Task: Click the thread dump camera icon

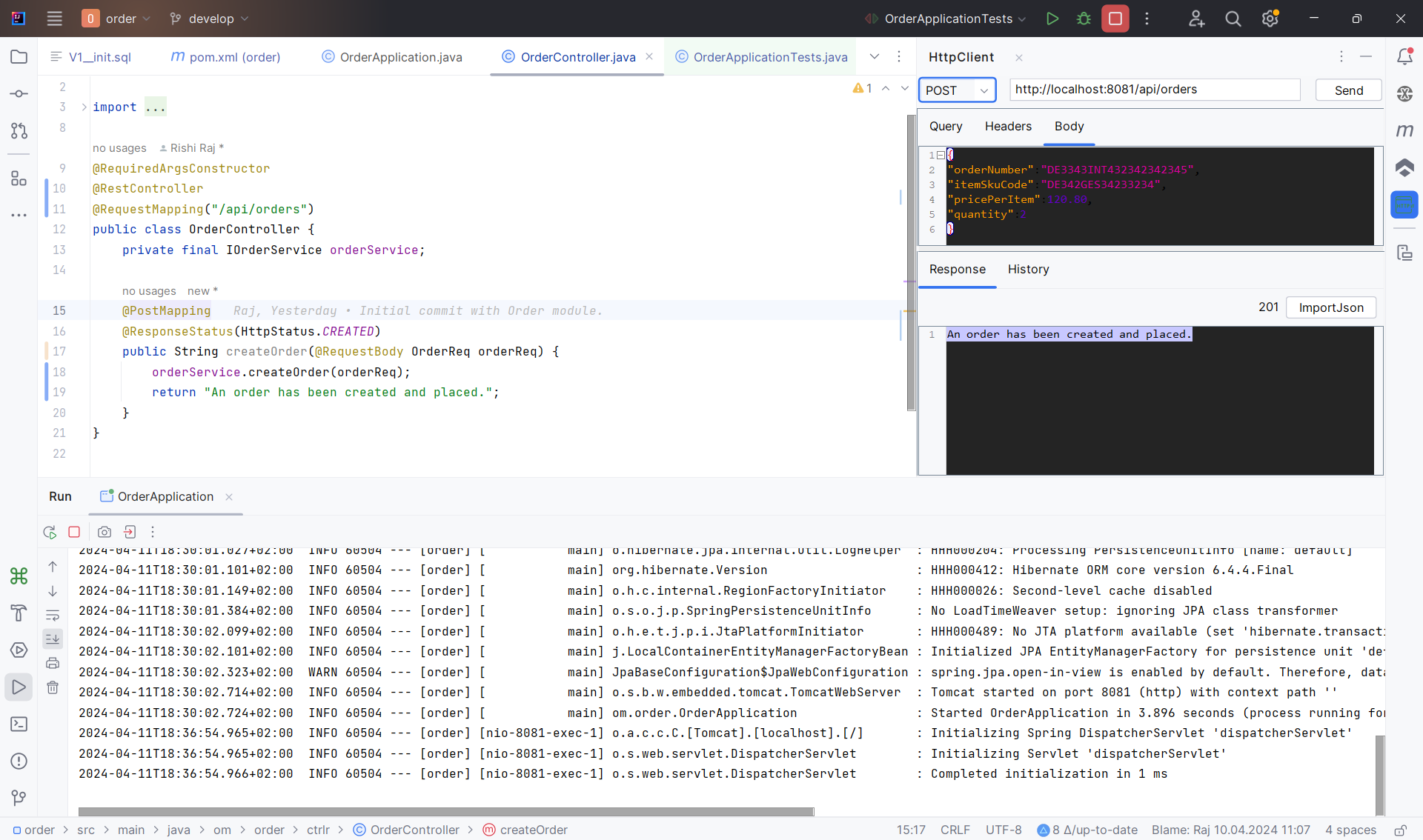Action: tap(105, 532)
